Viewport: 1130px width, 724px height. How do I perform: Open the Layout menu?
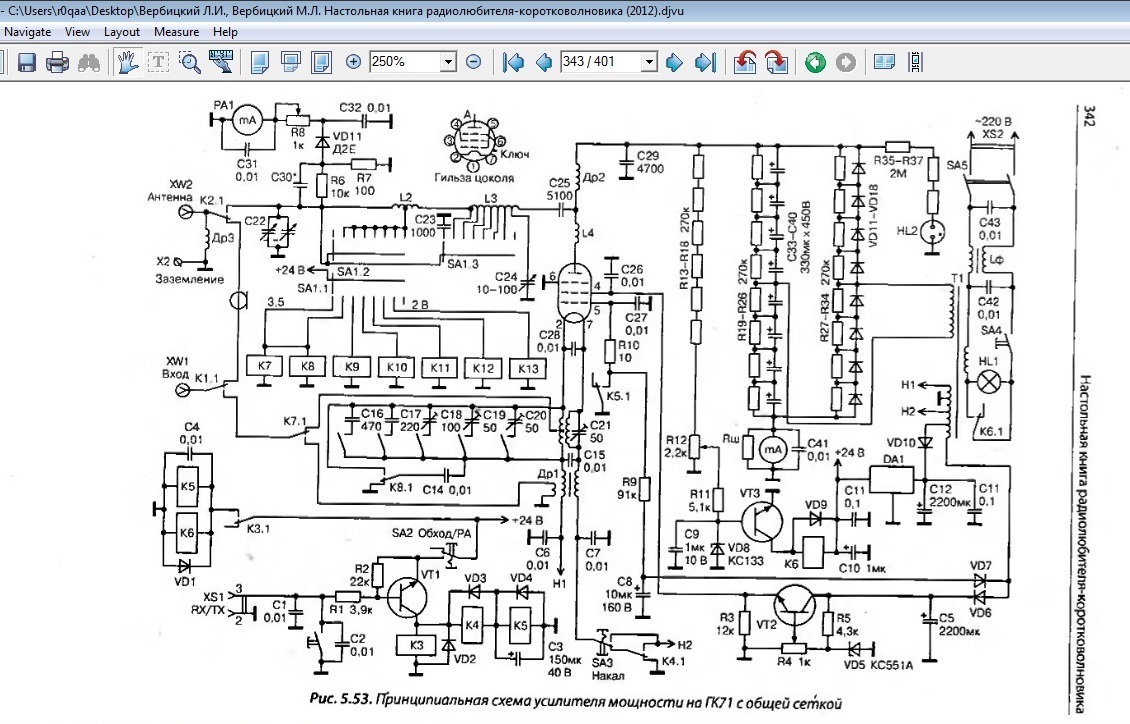click(x=122, y=32)
